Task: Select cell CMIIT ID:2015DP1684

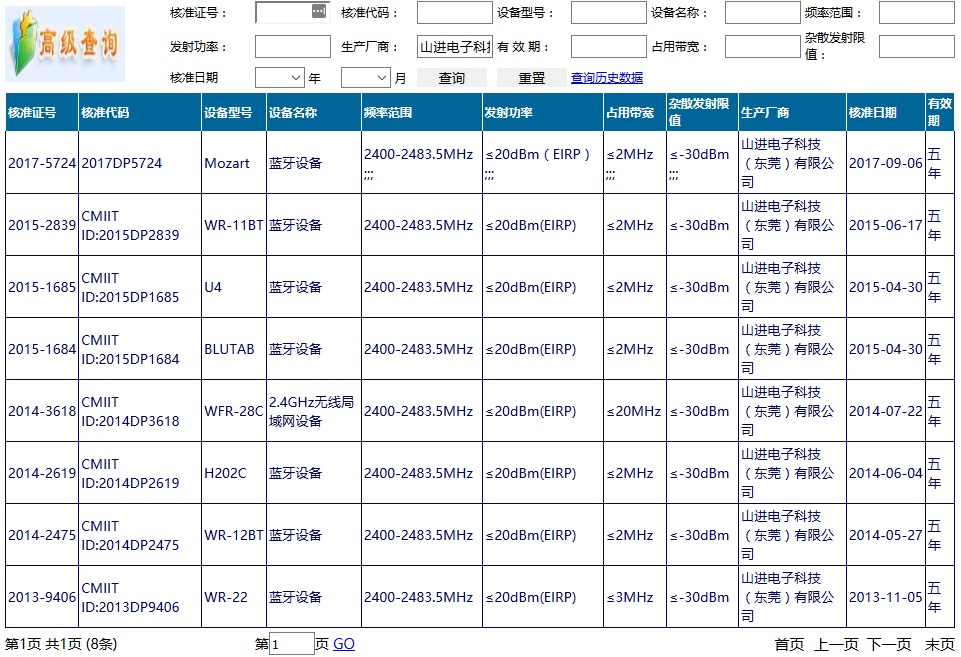Action: [140, 349]
